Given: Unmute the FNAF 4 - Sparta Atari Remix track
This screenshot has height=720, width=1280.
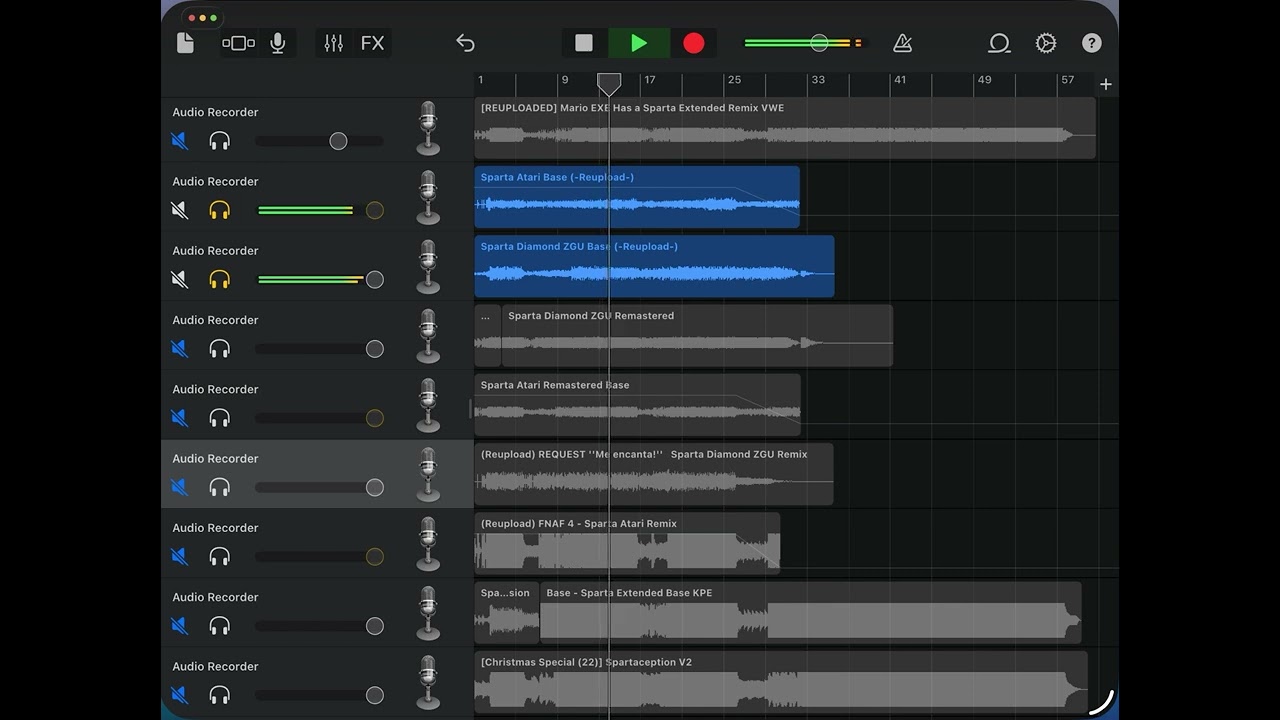Looking at the screenshot, I should click(180, 556).
